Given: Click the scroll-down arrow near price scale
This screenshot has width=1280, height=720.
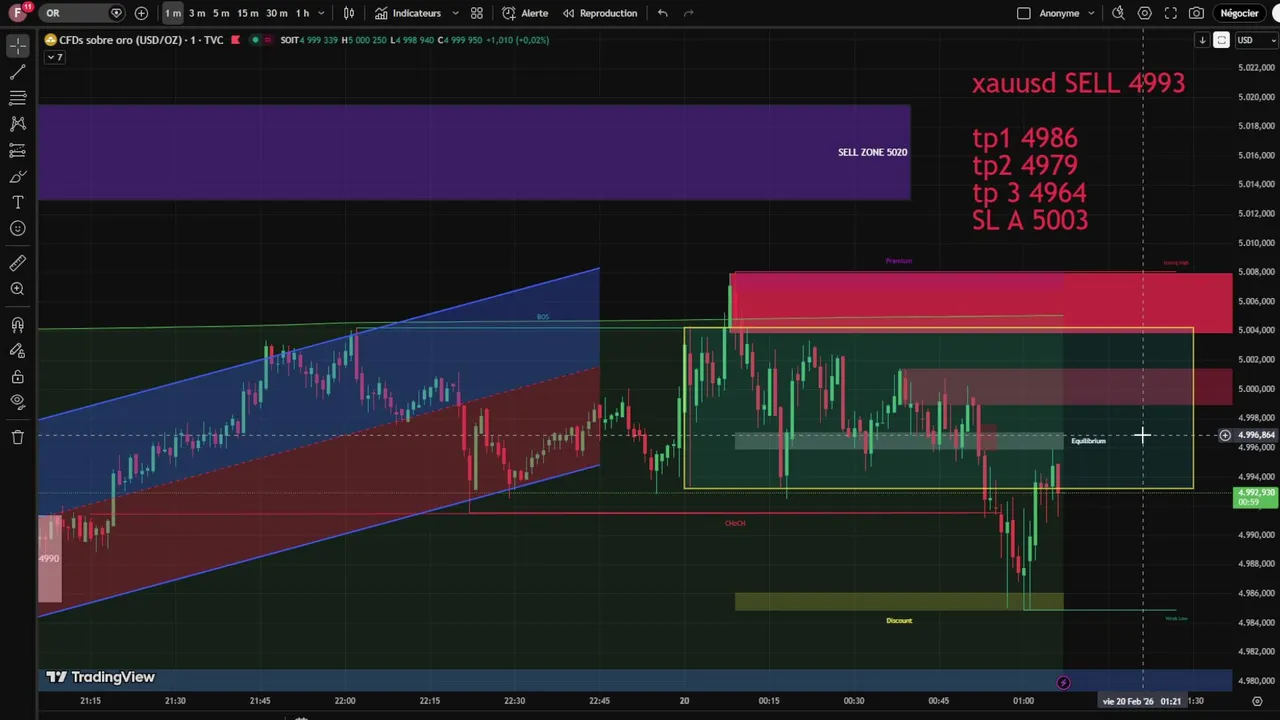Looking at the screenshot, I should coord(1202,40).
